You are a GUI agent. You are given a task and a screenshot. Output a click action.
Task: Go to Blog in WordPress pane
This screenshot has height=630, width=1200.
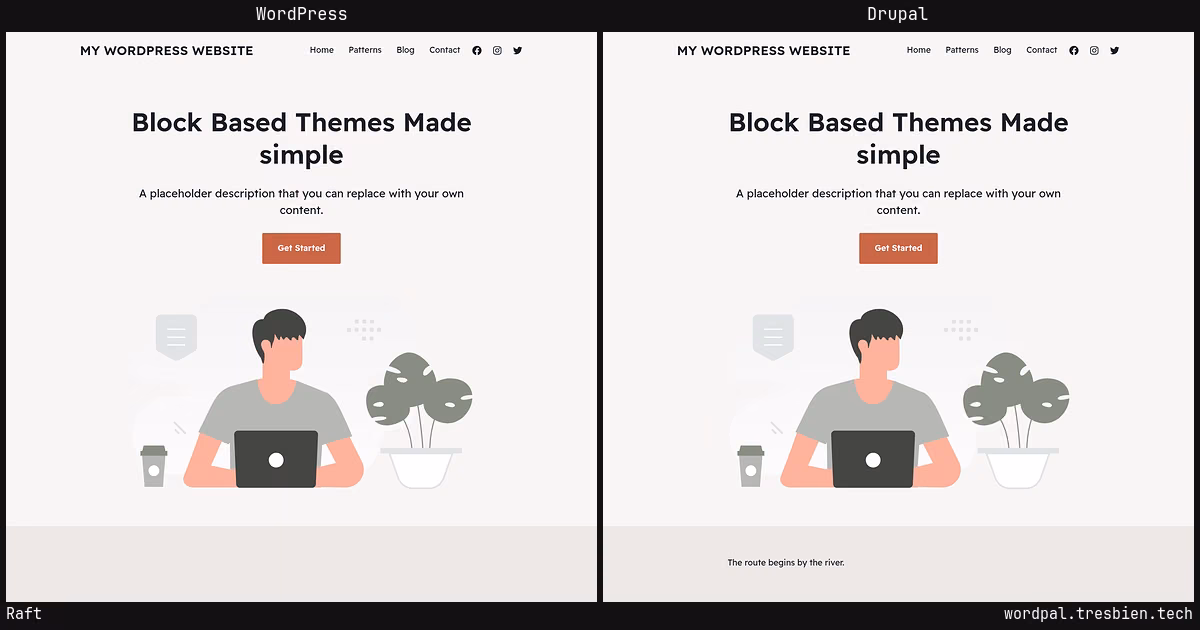point(405,50)
